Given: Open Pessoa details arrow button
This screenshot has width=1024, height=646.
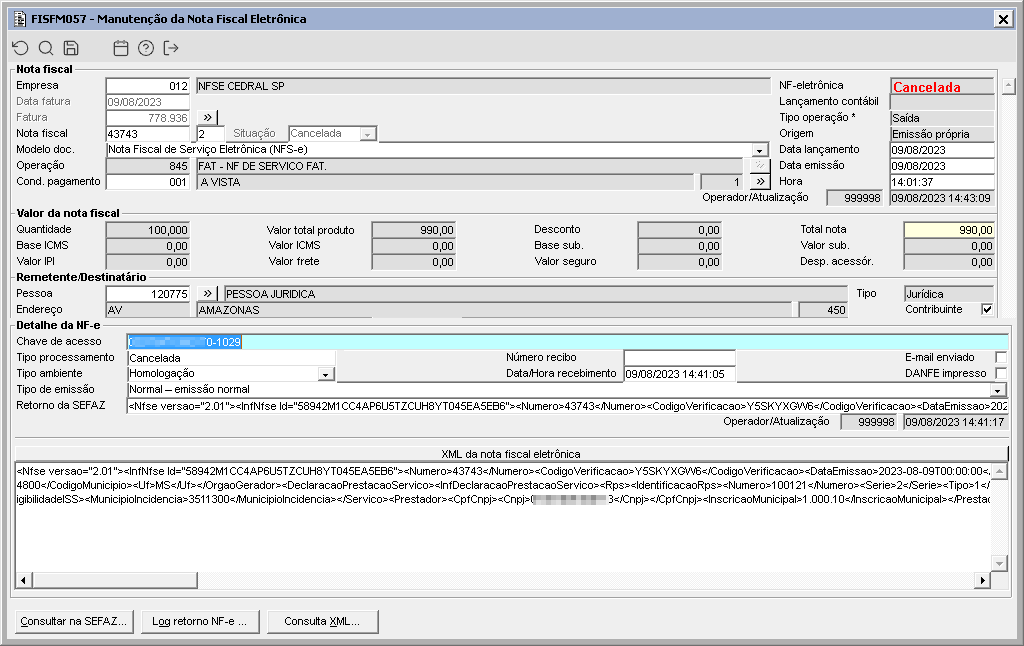Looking at the screenshot, I should coord(207,294).
